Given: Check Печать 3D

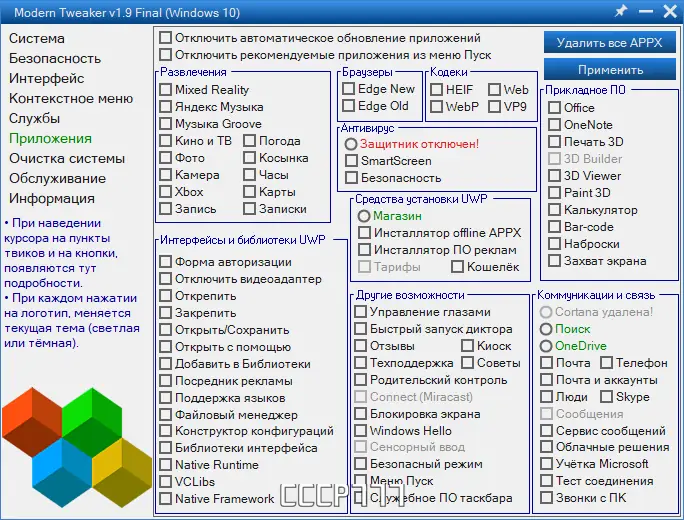Looking at the screenshot, I should (x=554, y=141).
